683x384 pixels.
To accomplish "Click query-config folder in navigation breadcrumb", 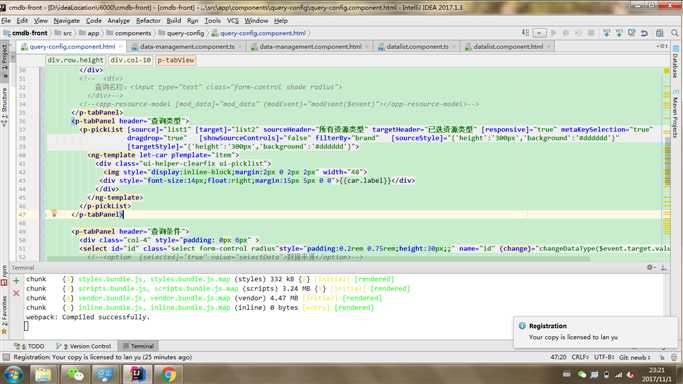I will 181,33.
